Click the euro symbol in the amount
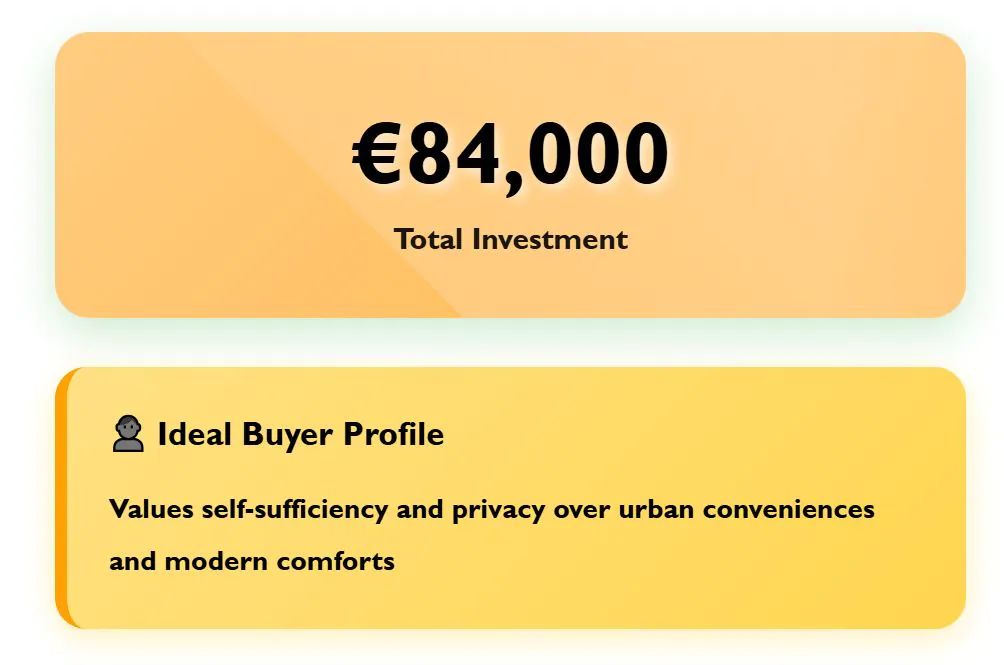This screenshot has height=665, width=1004. (x=378, y=155)
